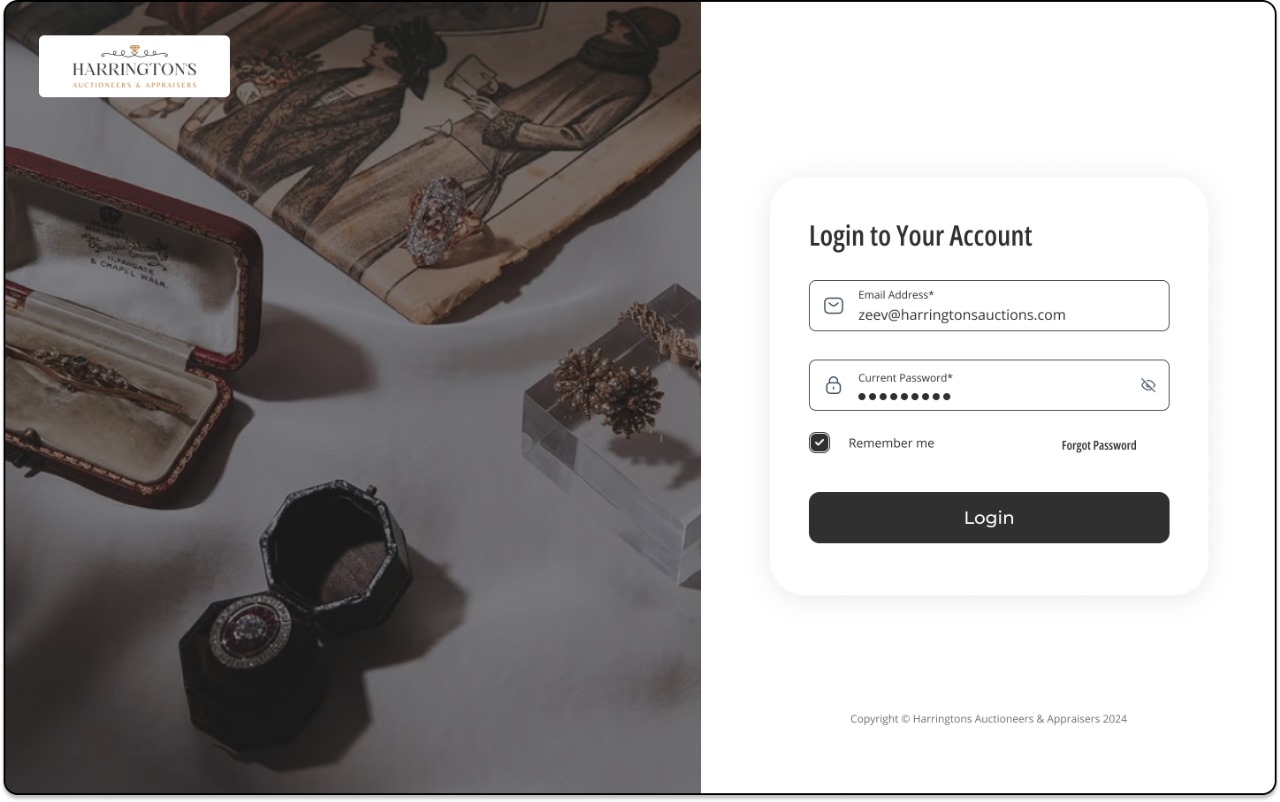Click the Login to Your Account heading
The image size is (1280, 802).
tap(920, 236)
